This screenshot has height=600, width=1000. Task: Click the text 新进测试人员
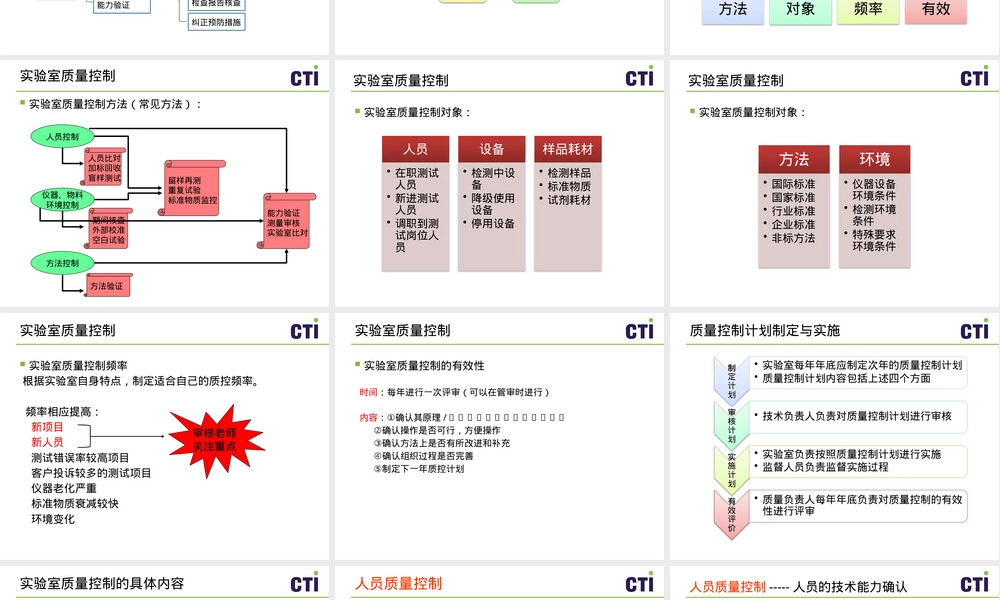point(417,204)
